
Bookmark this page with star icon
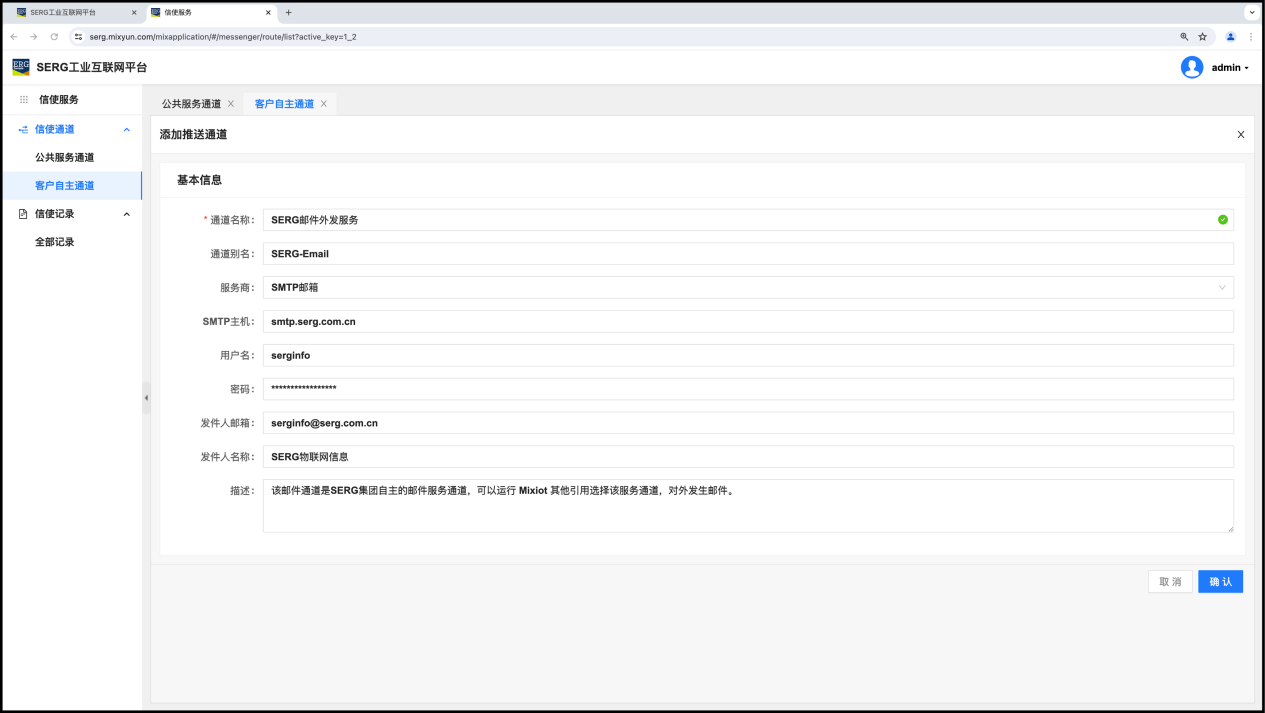coord(1203,36)
